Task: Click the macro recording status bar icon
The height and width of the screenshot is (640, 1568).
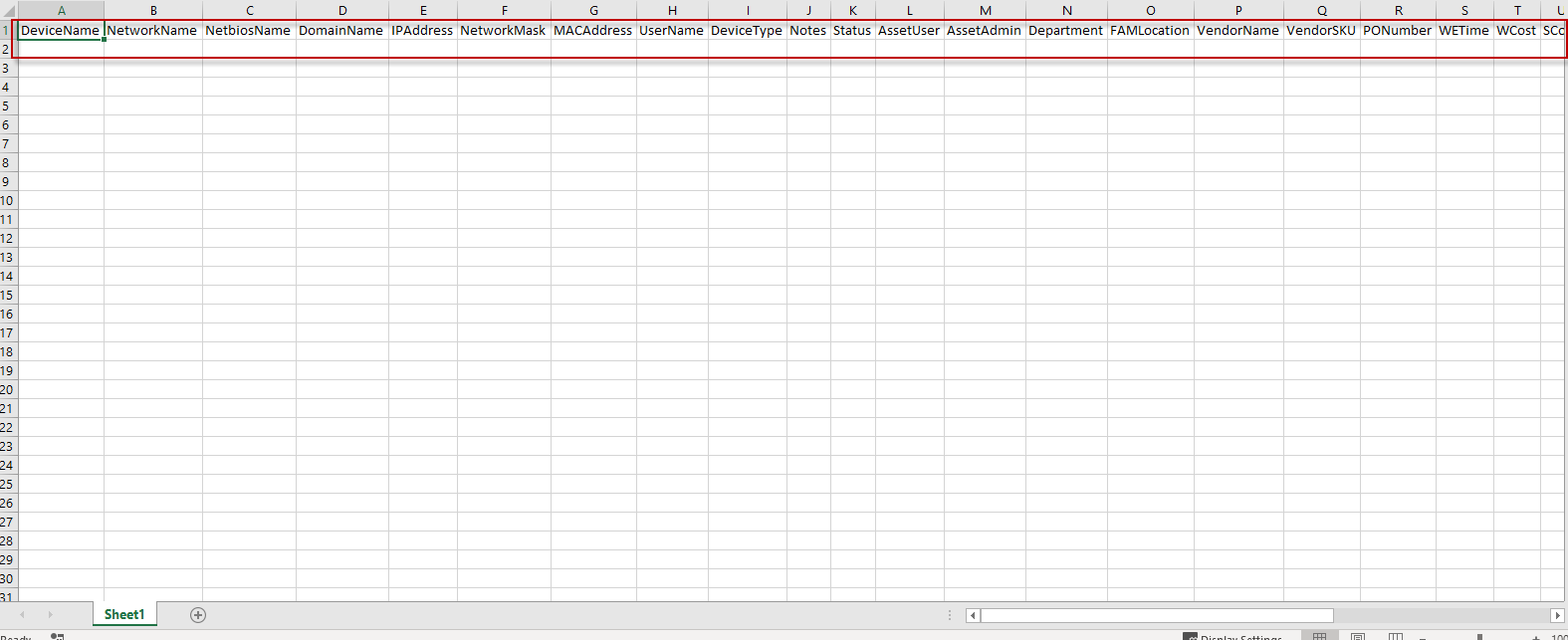Action: 57,636
